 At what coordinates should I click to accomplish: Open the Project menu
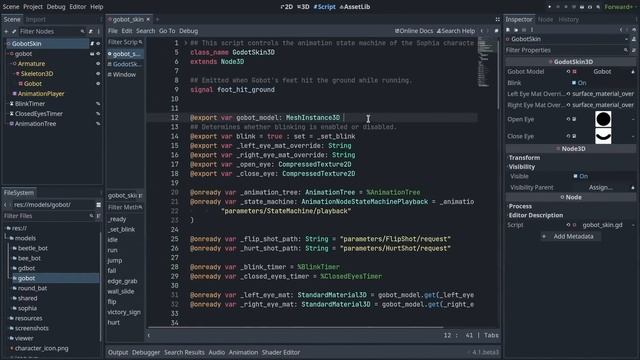[x=33, y=7]
